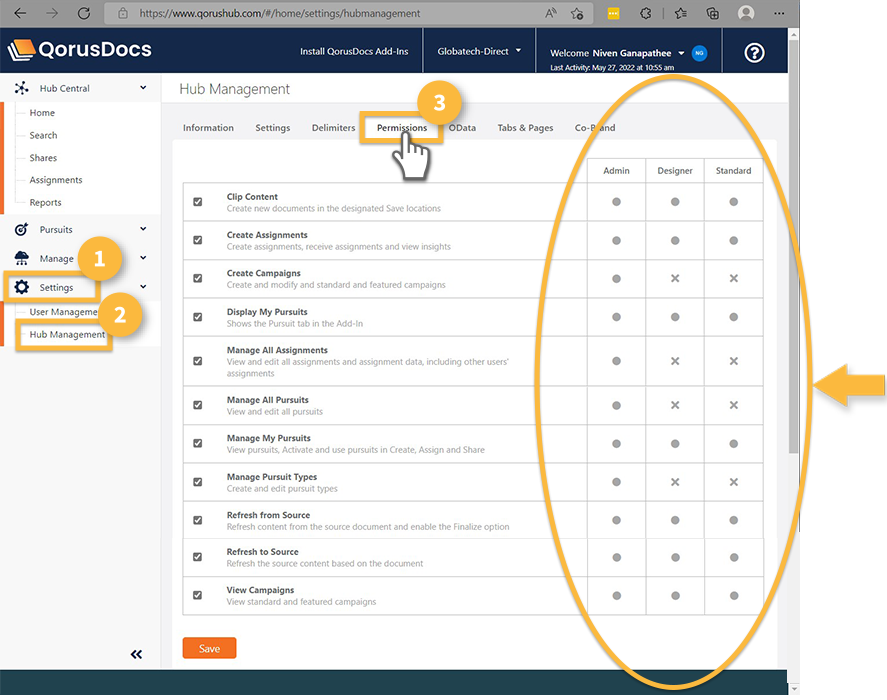Add page to favorites star icon
The height and width of the screenshot is (700, 887).
pyautogui.click(x=577, y=13)
